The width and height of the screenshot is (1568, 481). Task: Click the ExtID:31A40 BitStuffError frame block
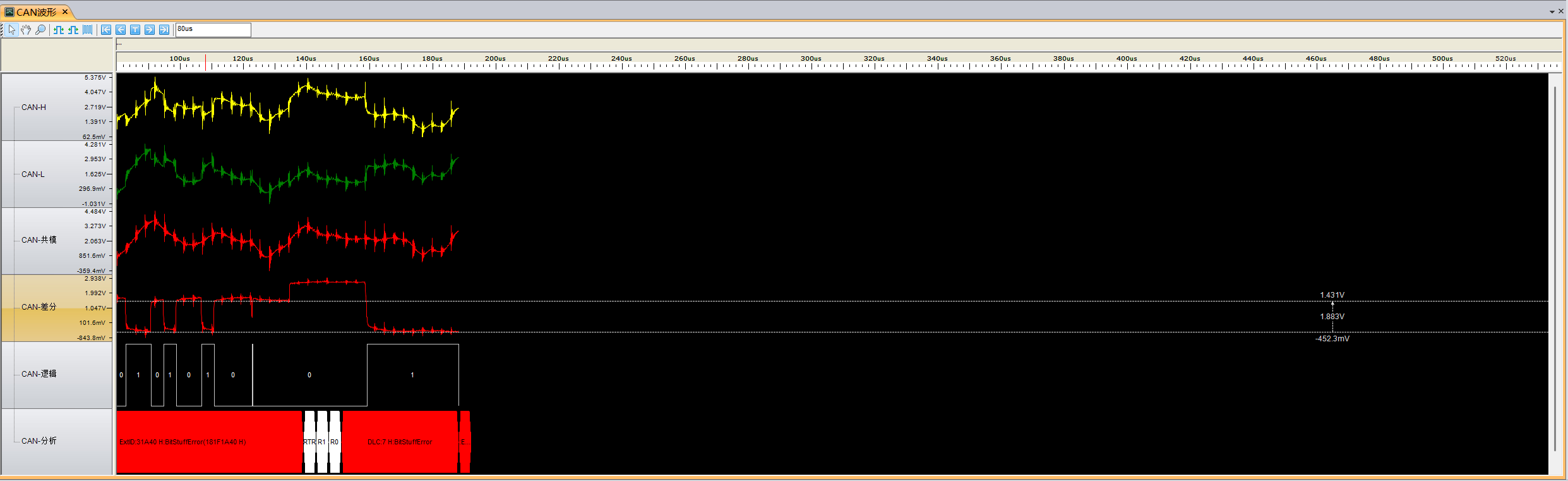[x=209, y=442]
